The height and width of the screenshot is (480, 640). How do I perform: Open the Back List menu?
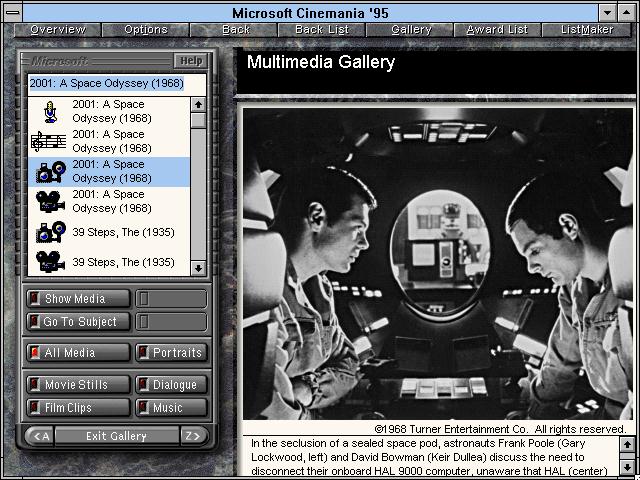[x=322, y=30]
